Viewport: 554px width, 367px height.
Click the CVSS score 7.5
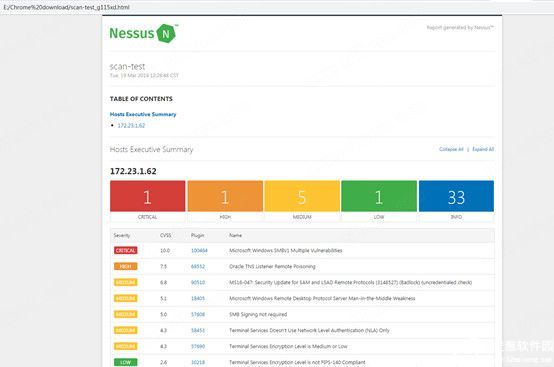[x=163, y=266]
